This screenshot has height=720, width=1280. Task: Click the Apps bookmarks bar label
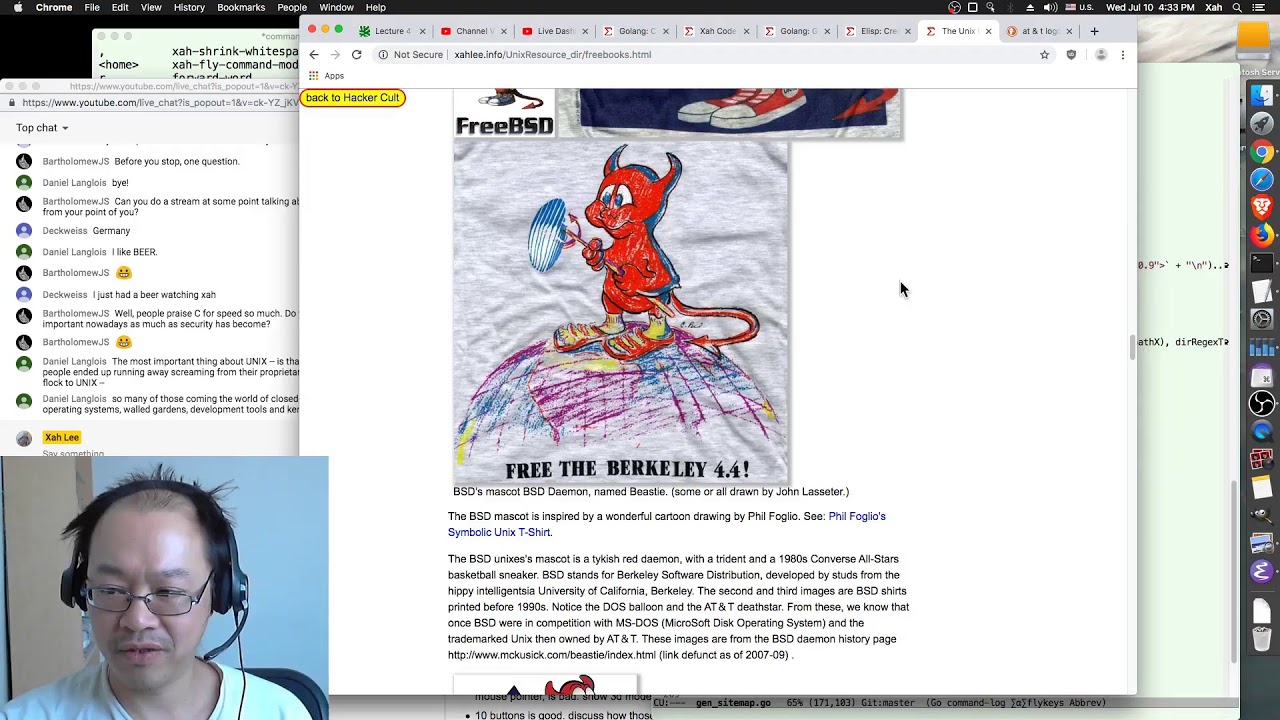(x=334, y=76)
